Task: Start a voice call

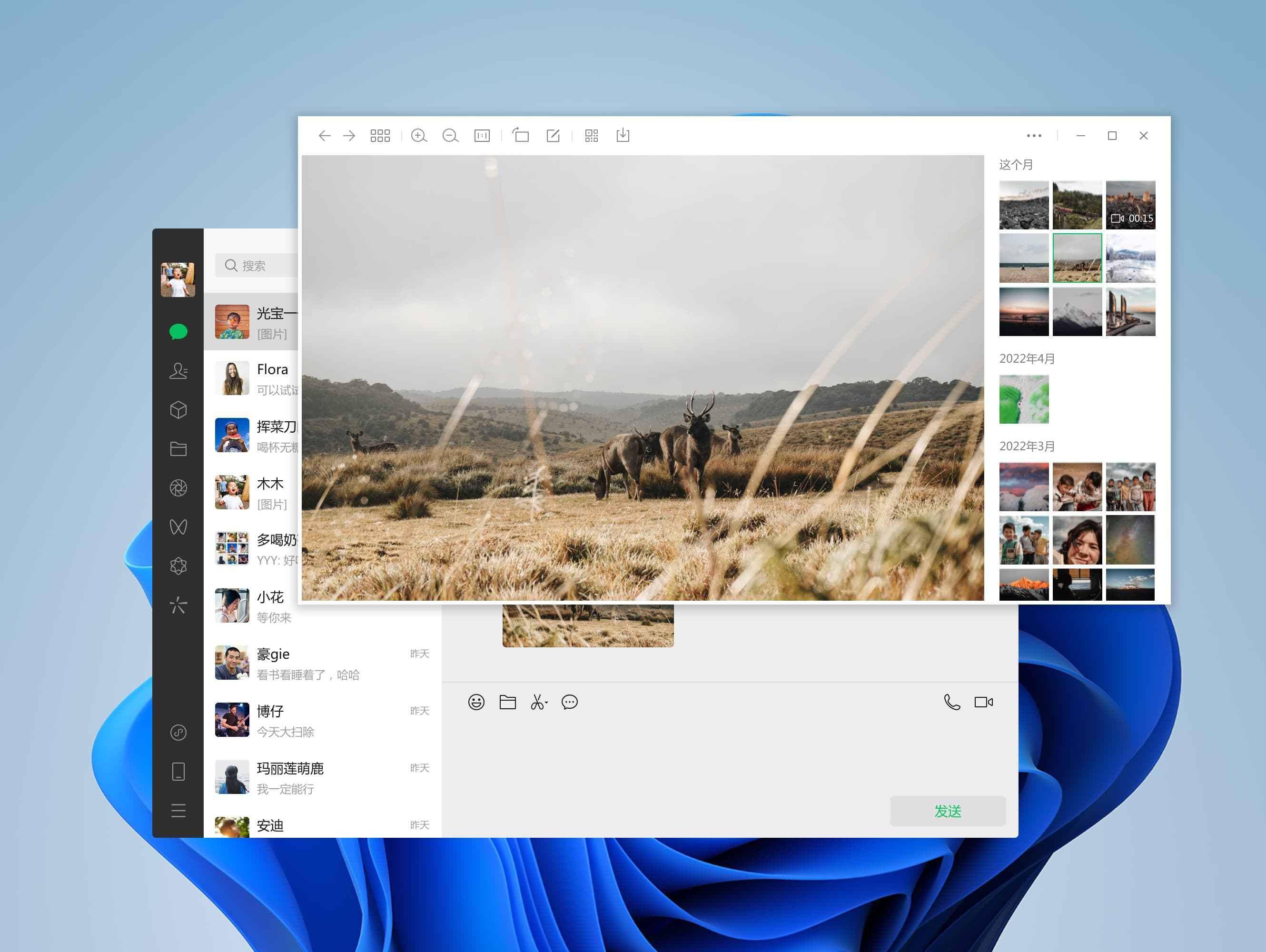Action: click(x=952, y=702)
